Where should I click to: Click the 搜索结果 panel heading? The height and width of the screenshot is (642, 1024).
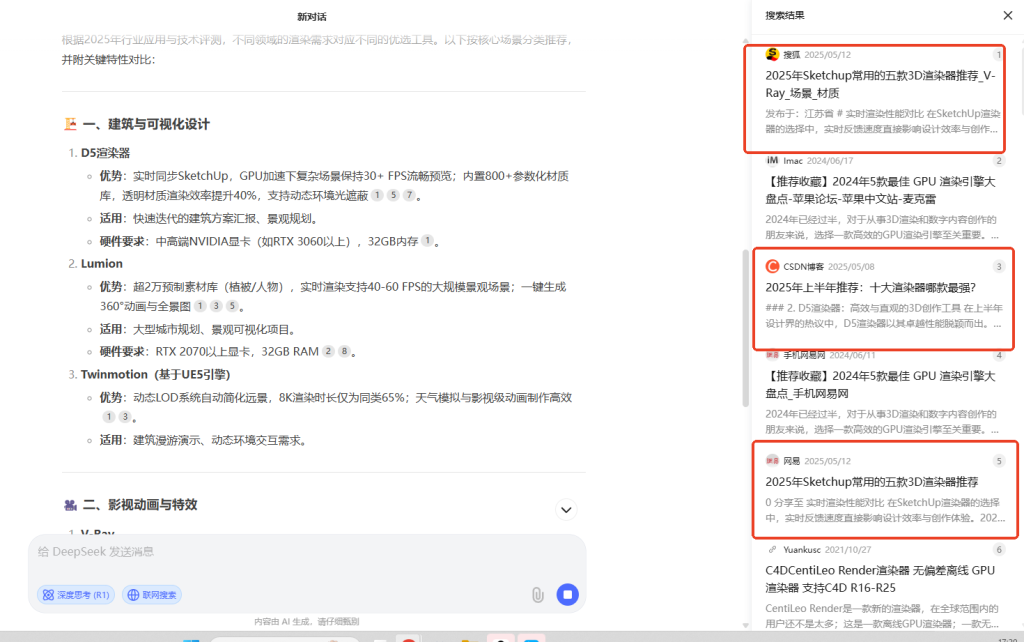coord(785,15)
